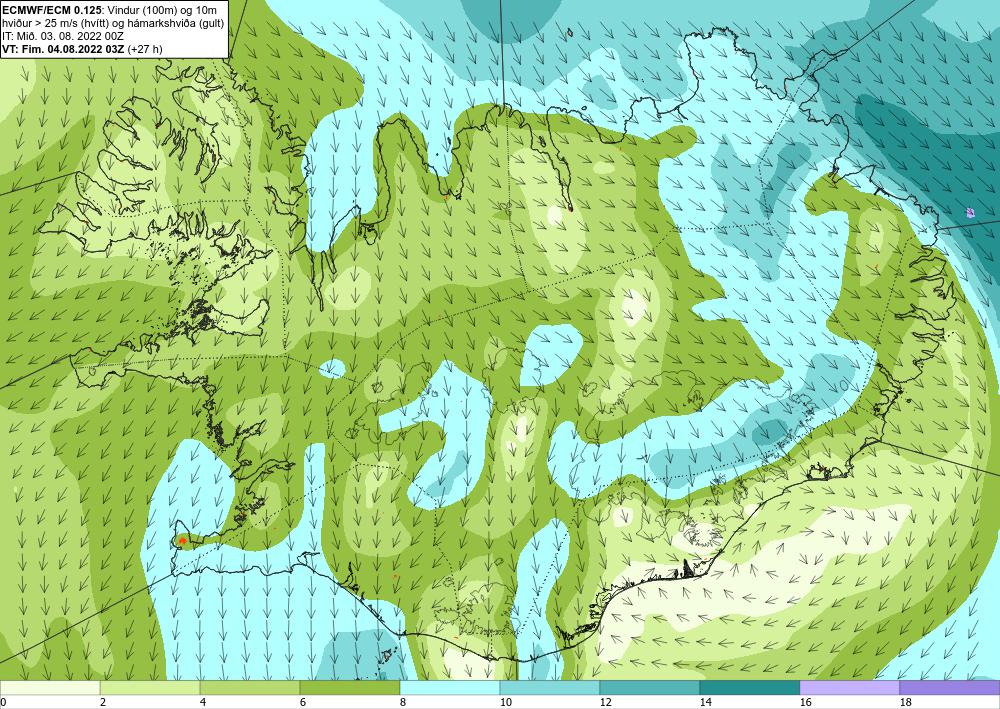The image size is (1000, 709).
Task: Click the 8–10 m/s light cyan legend swatch
Action: coord(450,687)
